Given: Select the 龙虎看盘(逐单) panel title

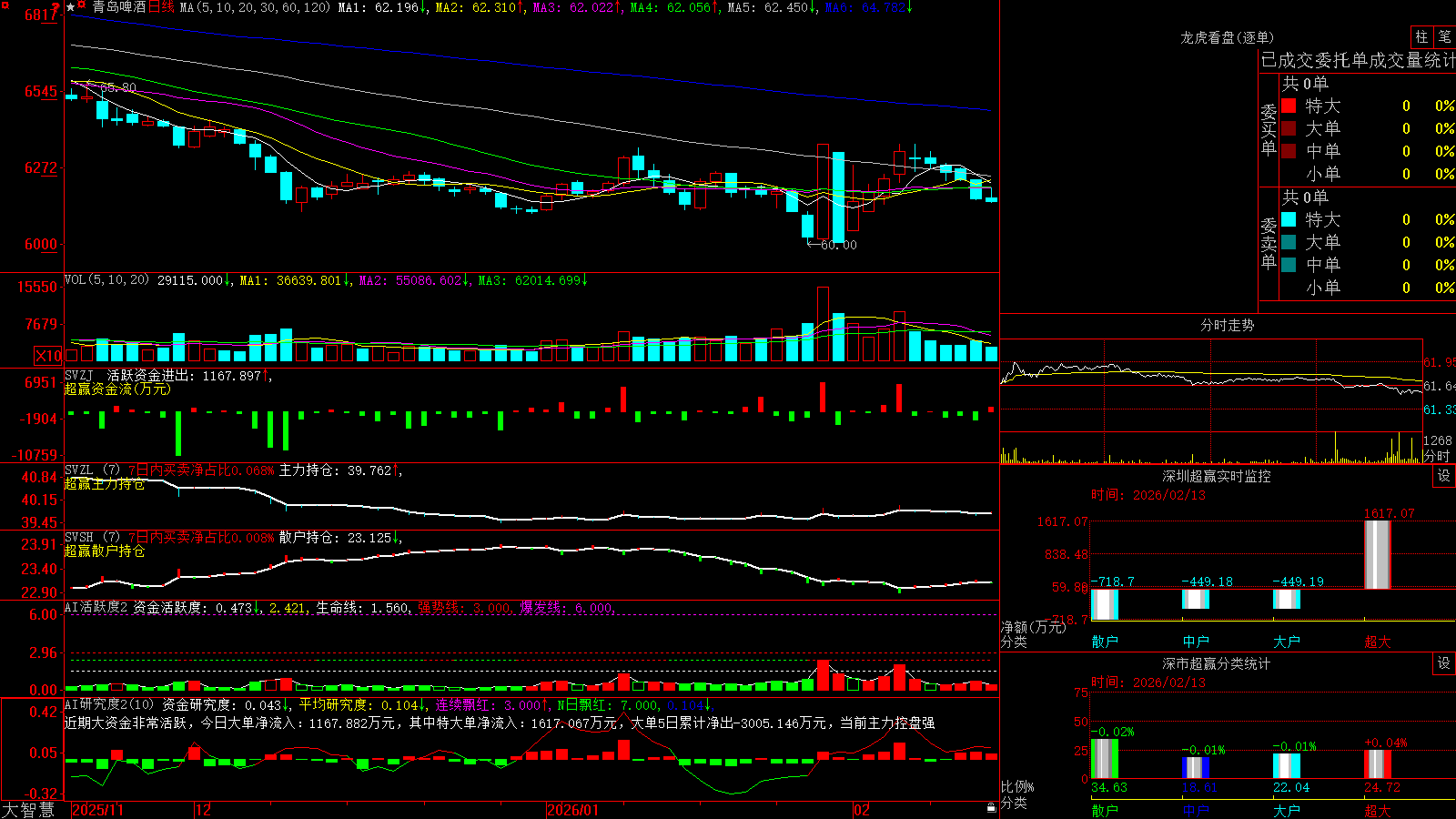Looking at the screenshot, I should point(1227,37).
